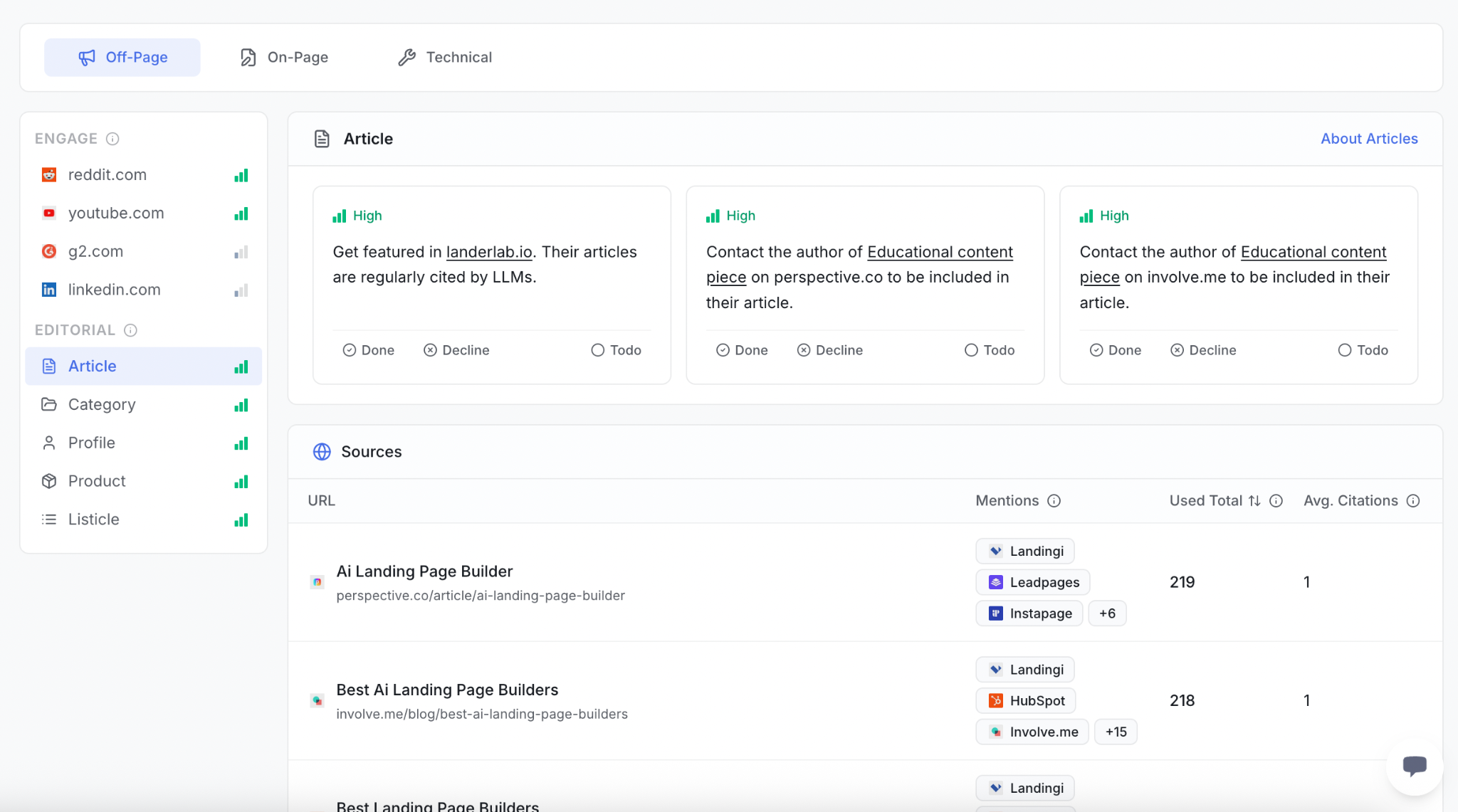
Task: Click the info icon next to EDITORIAL
Action: pos(130,330)
